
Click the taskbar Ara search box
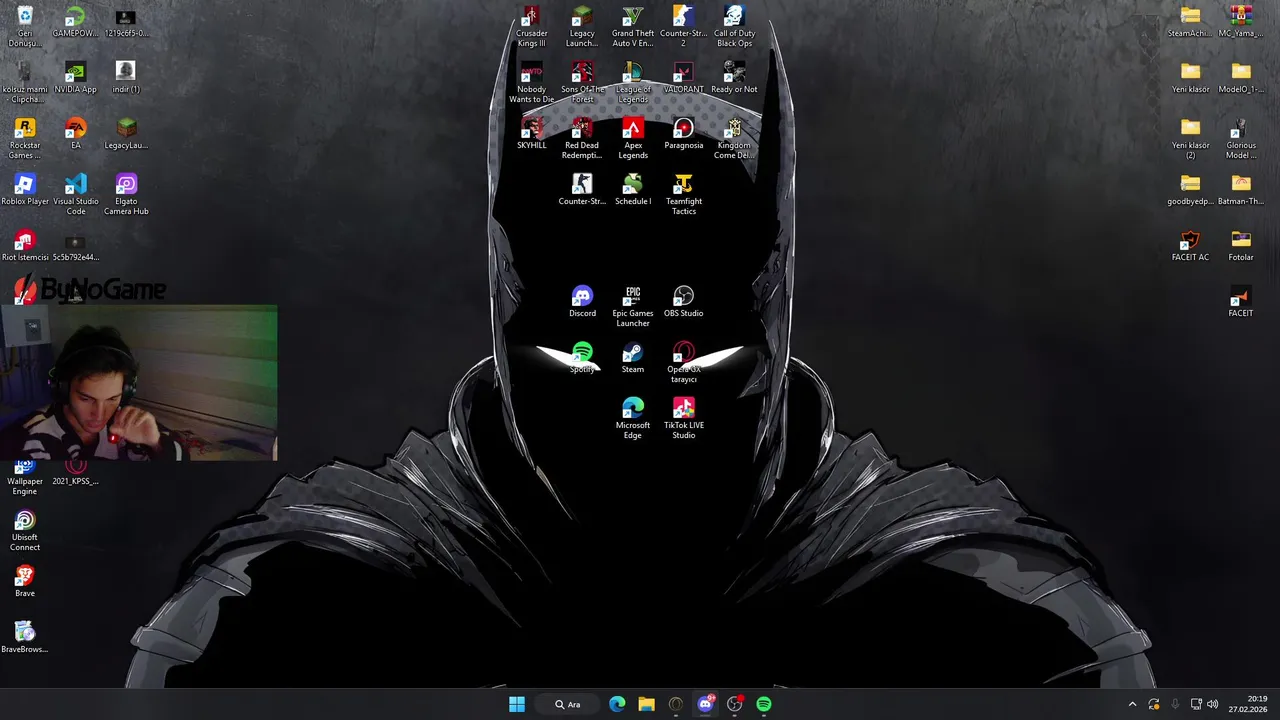click(569, 704)
